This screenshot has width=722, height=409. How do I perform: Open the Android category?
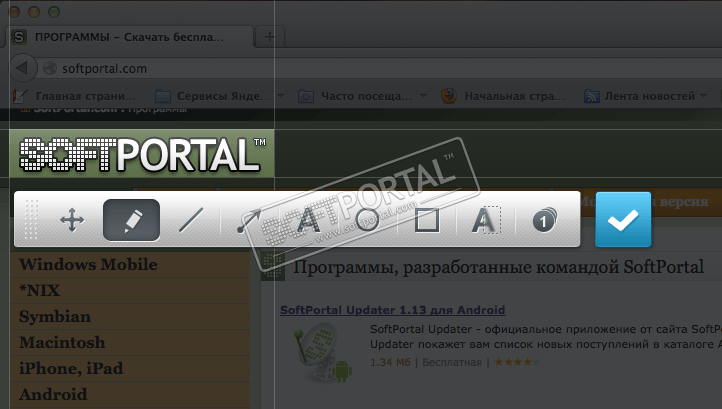click(x=130, y=394)
